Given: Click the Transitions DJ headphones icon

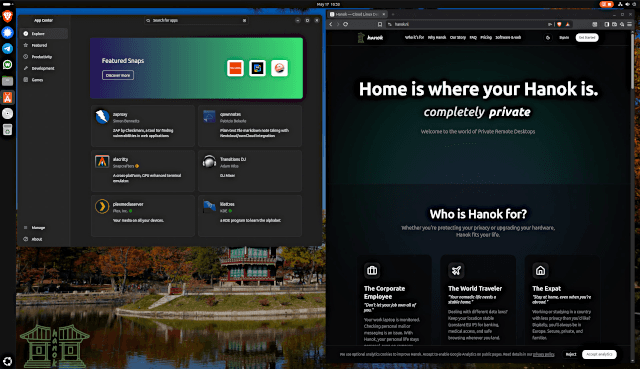Looking at the screenshot, I should (x=209, y=162).
